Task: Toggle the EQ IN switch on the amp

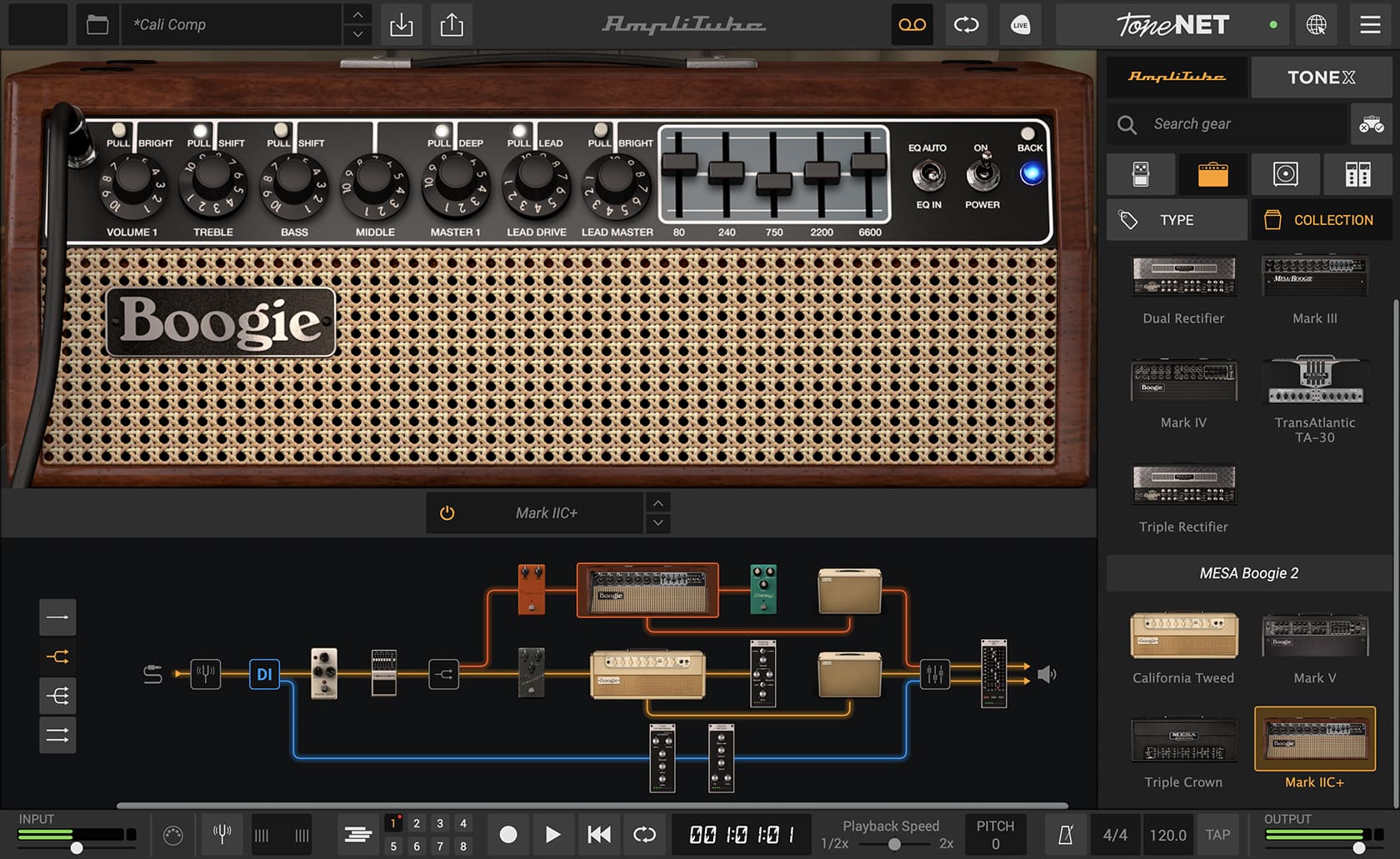Action: (927, 173)
